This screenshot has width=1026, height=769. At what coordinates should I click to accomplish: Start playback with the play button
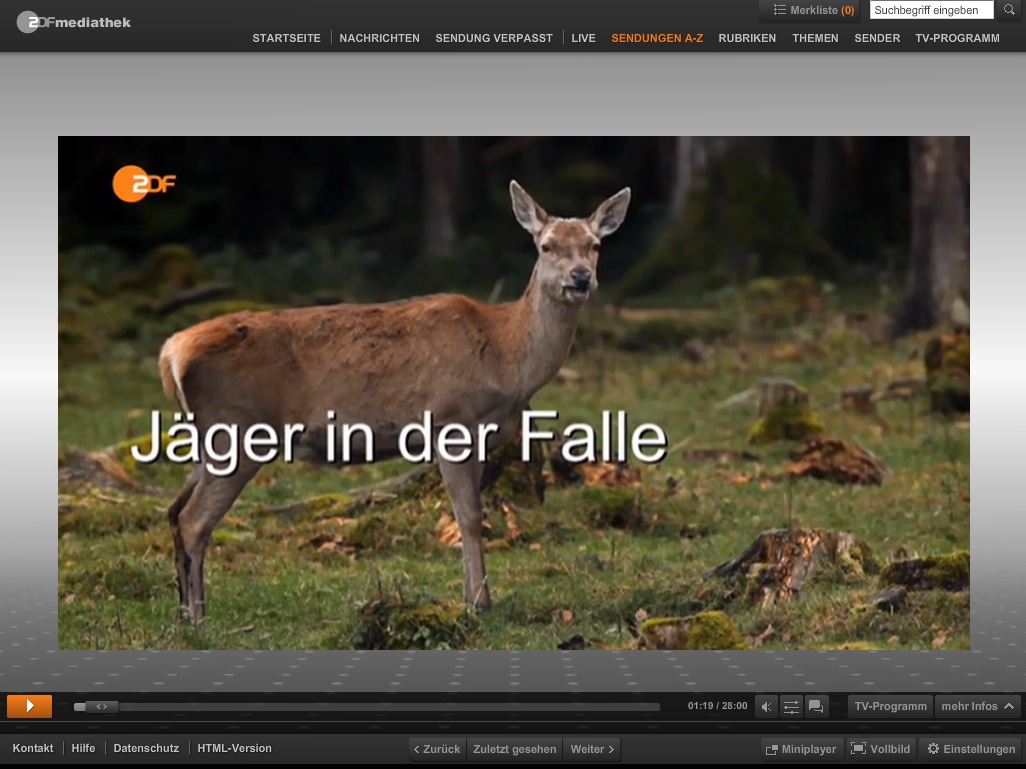tap(29, 706)
